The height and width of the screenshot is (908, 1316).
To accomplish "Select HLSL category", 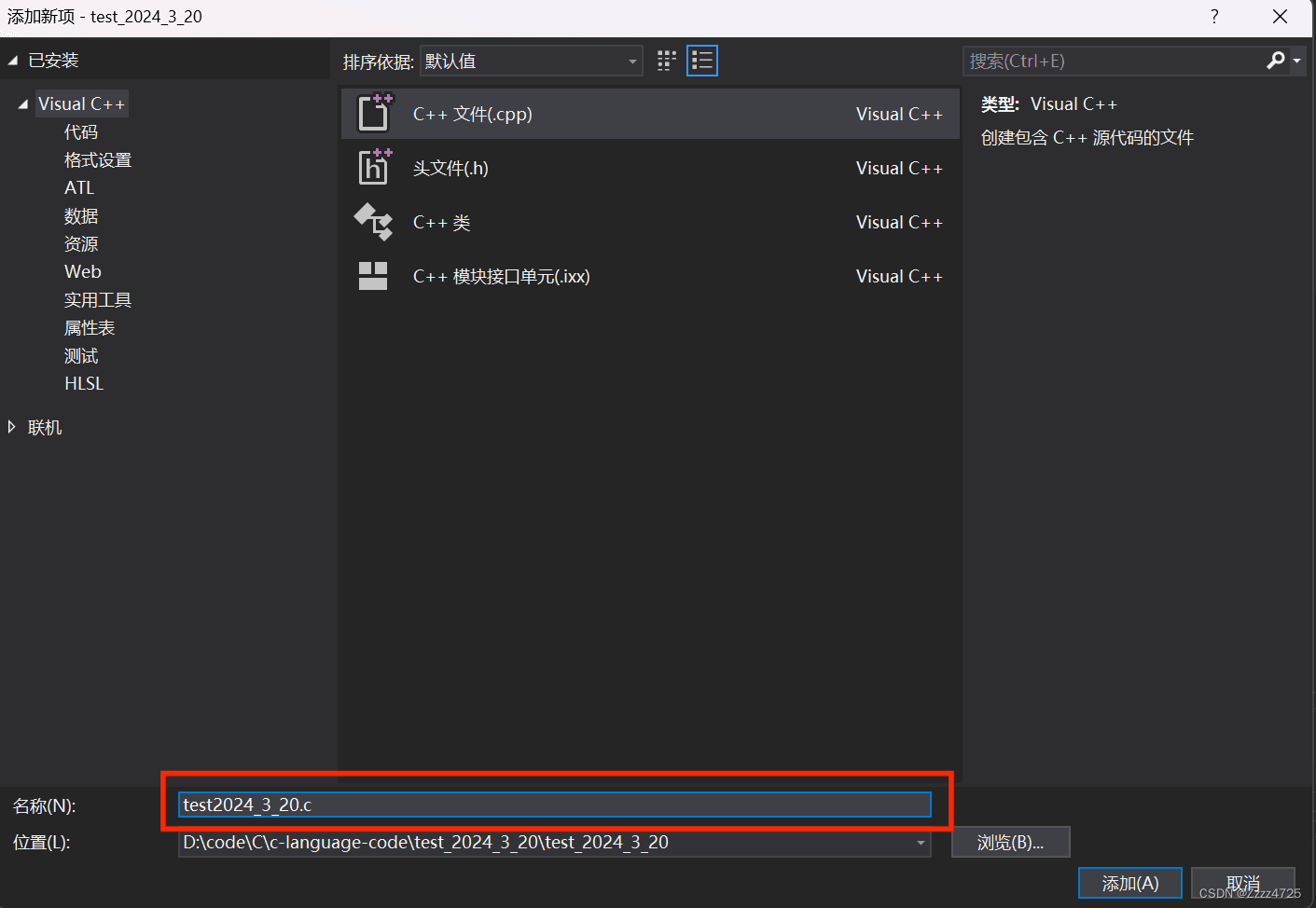I will [84, 384].
